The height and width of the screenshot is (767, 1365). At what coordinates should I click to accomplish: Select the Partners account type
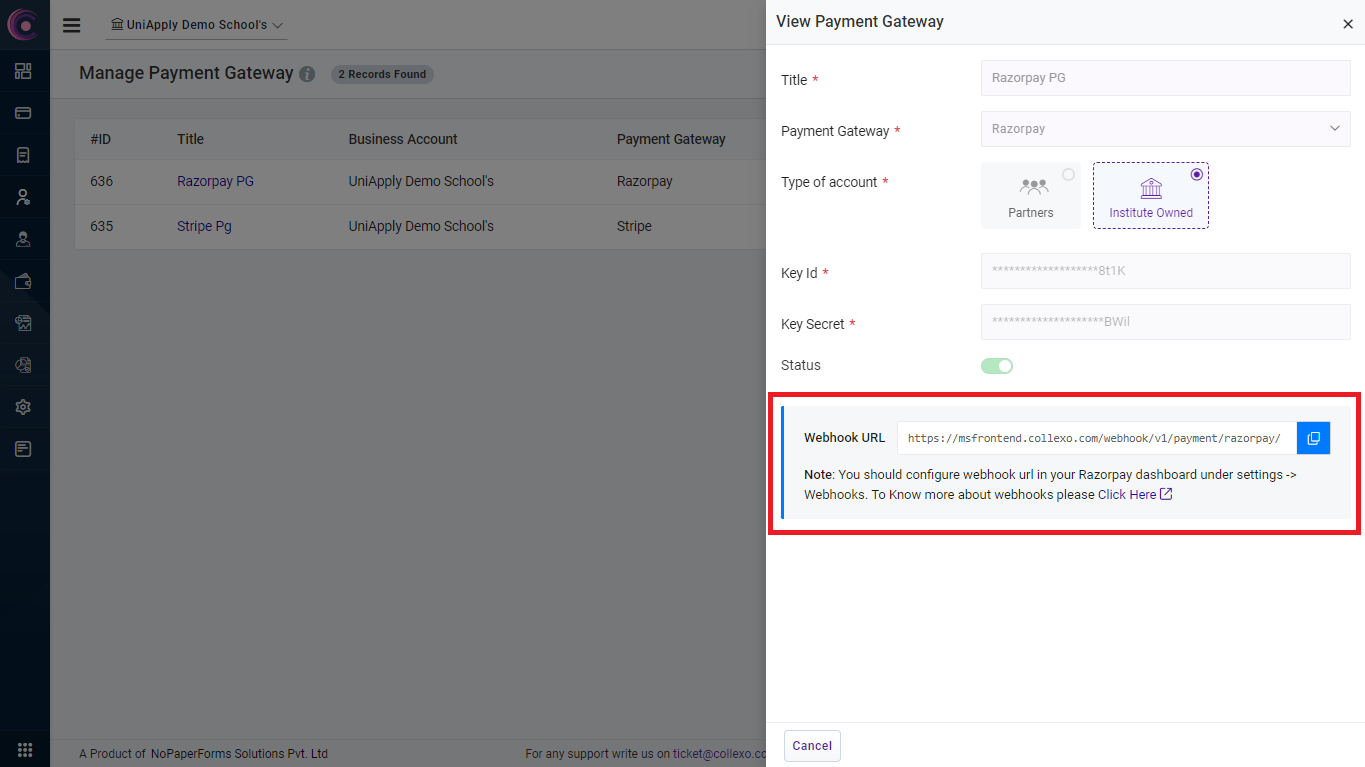(x=1030, y=195)
